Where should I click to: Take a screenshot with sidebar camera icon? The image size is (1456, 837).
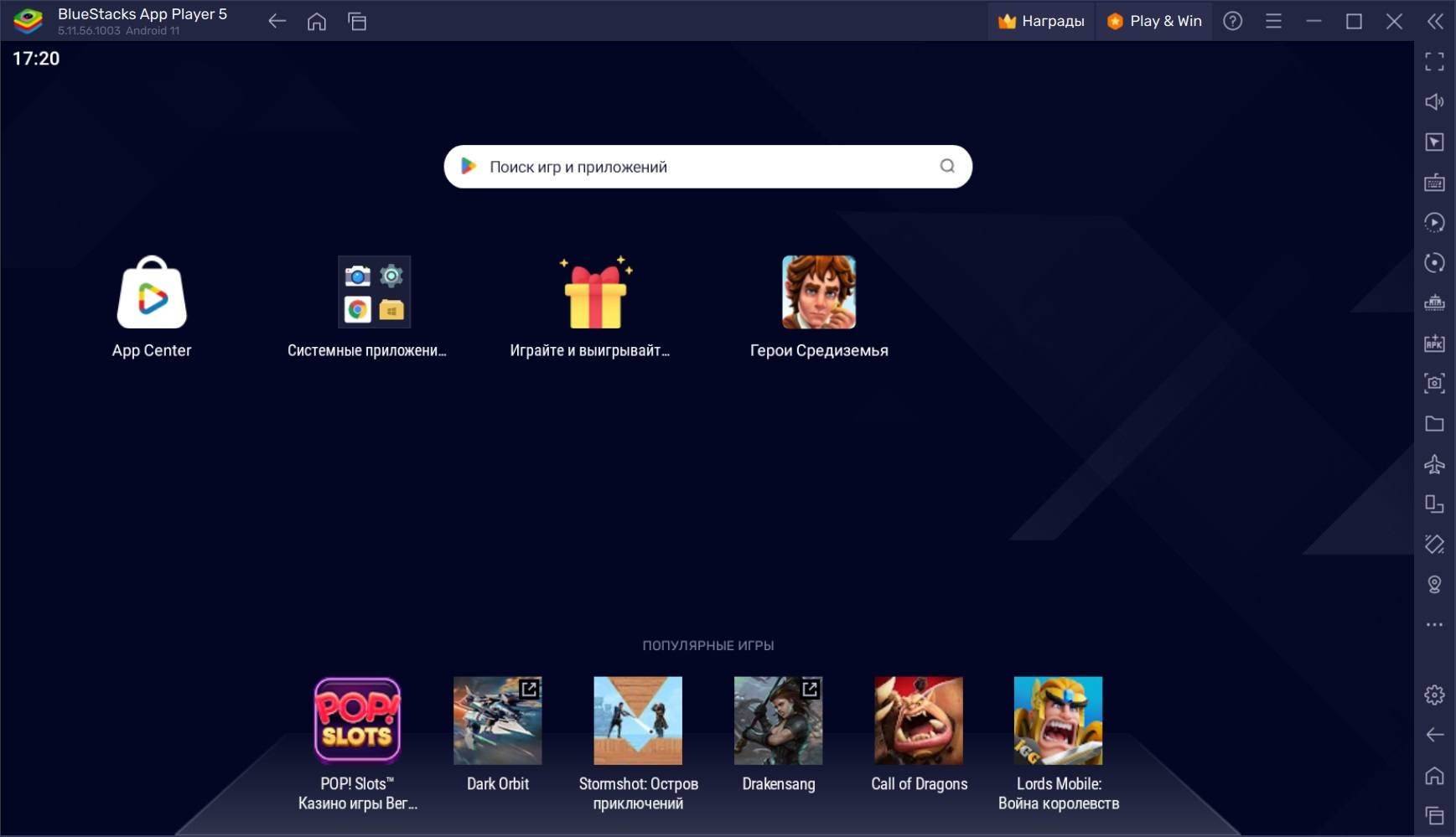click(1434, 383)
